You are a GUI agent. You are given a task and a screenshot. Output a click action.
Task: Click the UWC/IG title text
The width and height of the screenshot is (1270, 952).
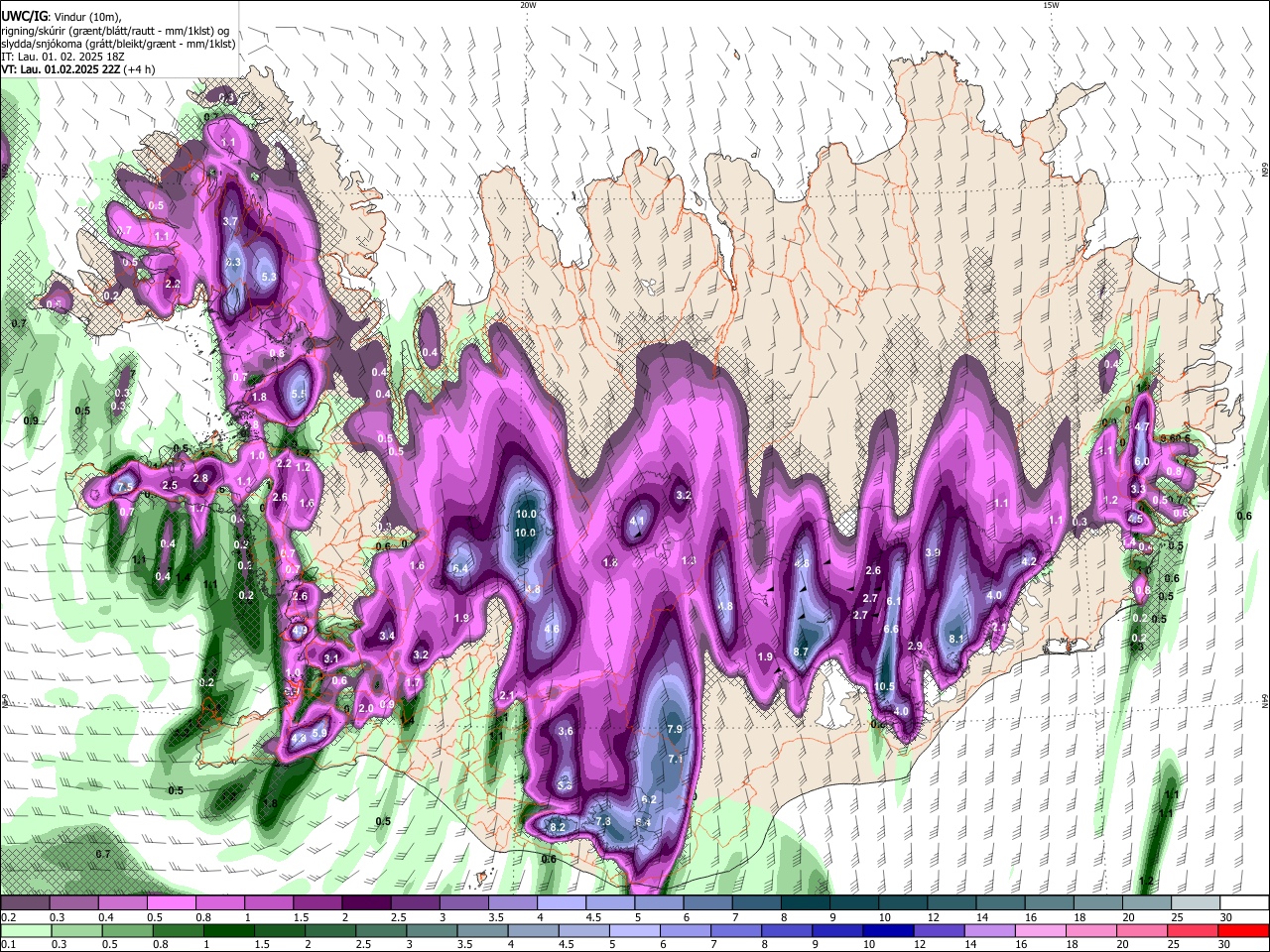[x=24, y=16]
